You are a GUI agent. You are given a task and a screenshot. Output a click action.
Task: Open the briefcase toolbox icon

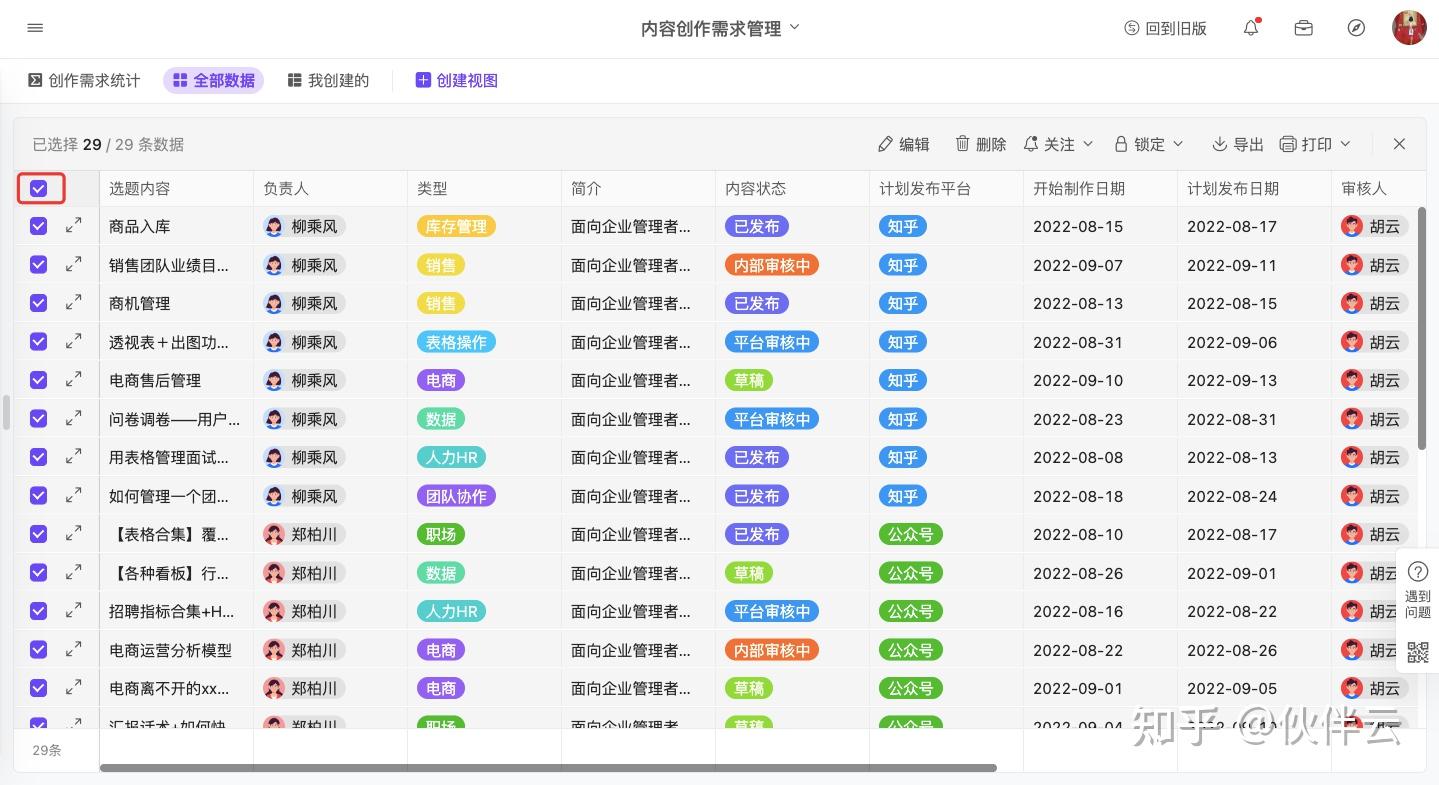(1303, 28)
